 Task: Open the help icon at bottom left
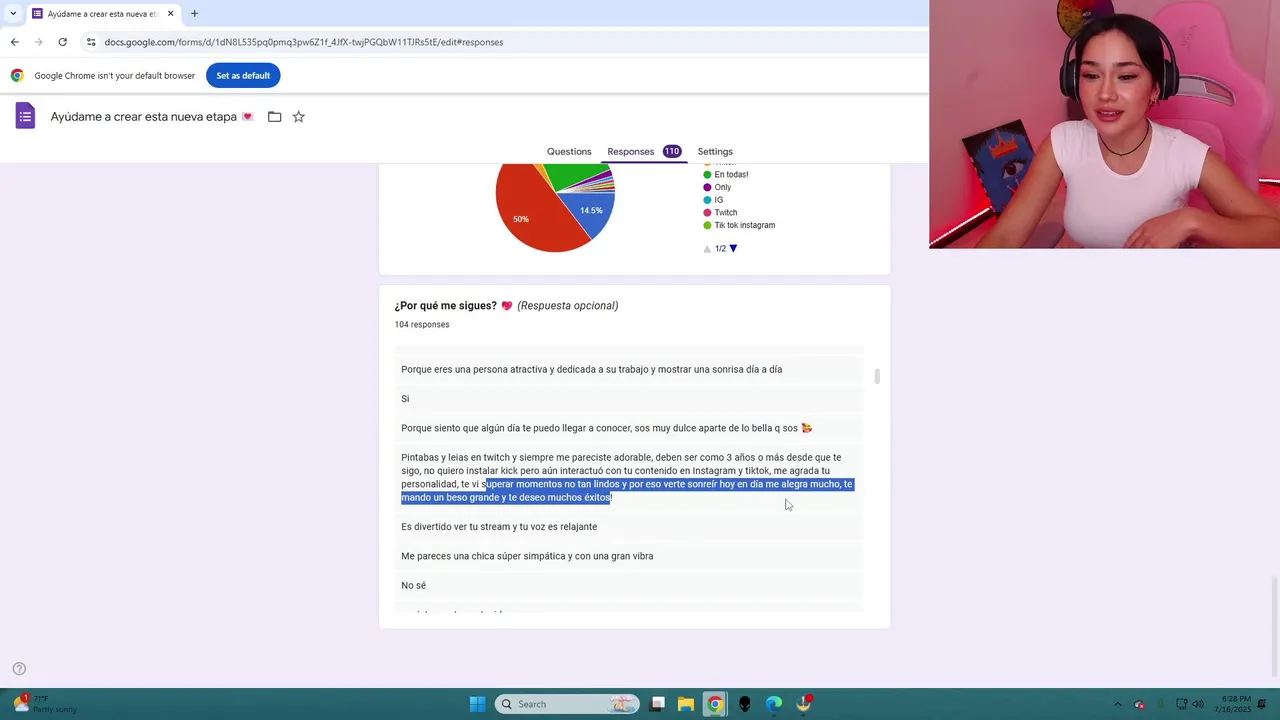[18, 669]
